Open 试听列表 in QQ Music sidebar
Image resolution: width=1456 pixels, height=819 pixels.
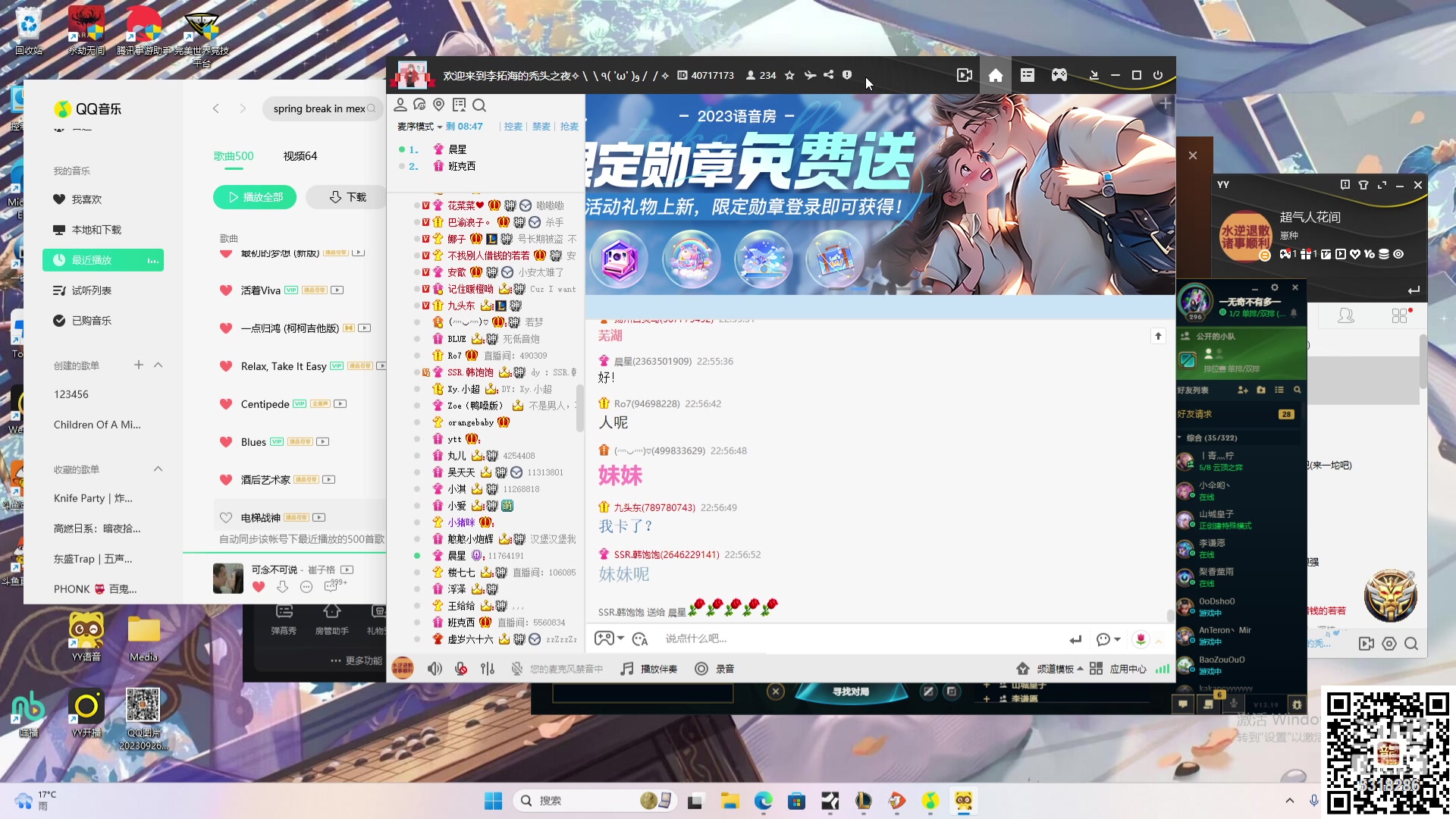click(103, 290)
